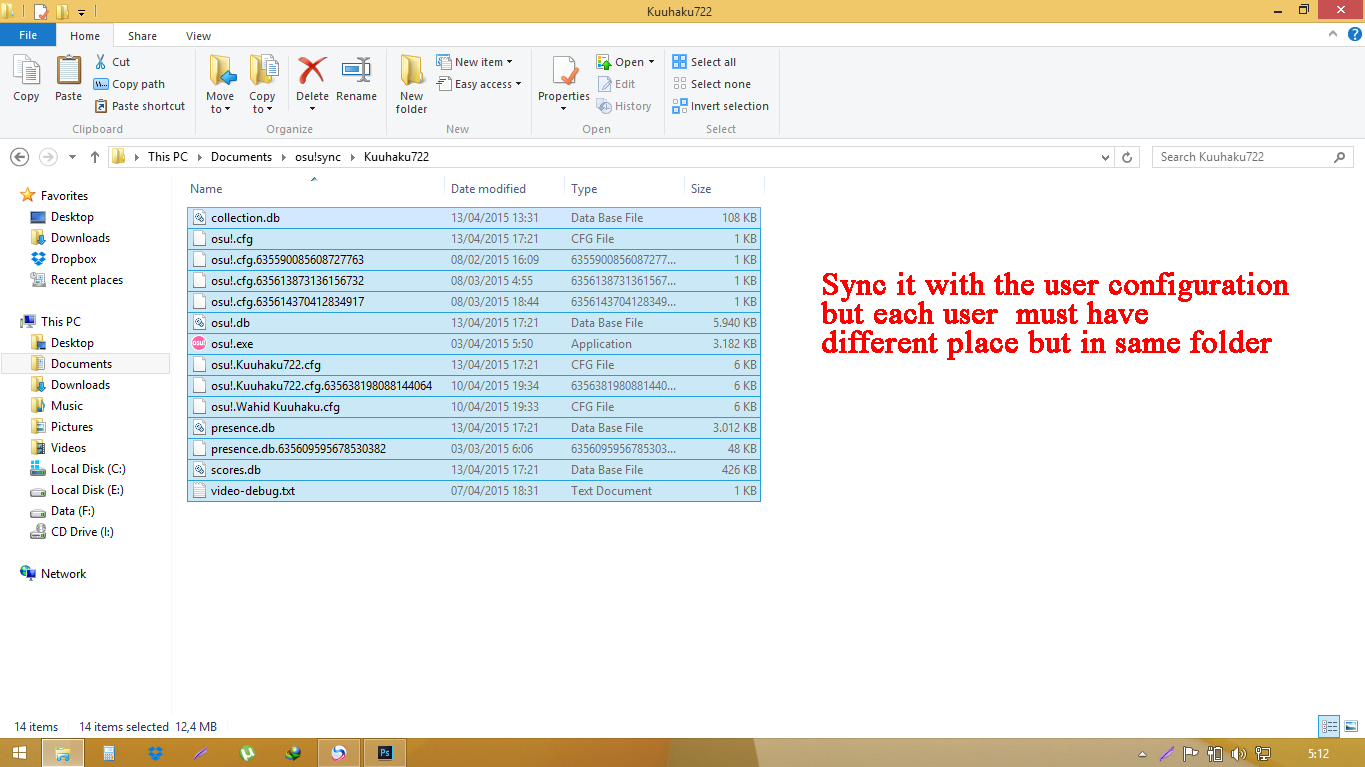This screenshot has width=1365, height=767.
Task: Open the Easy access dropdown
Action: 479,84
